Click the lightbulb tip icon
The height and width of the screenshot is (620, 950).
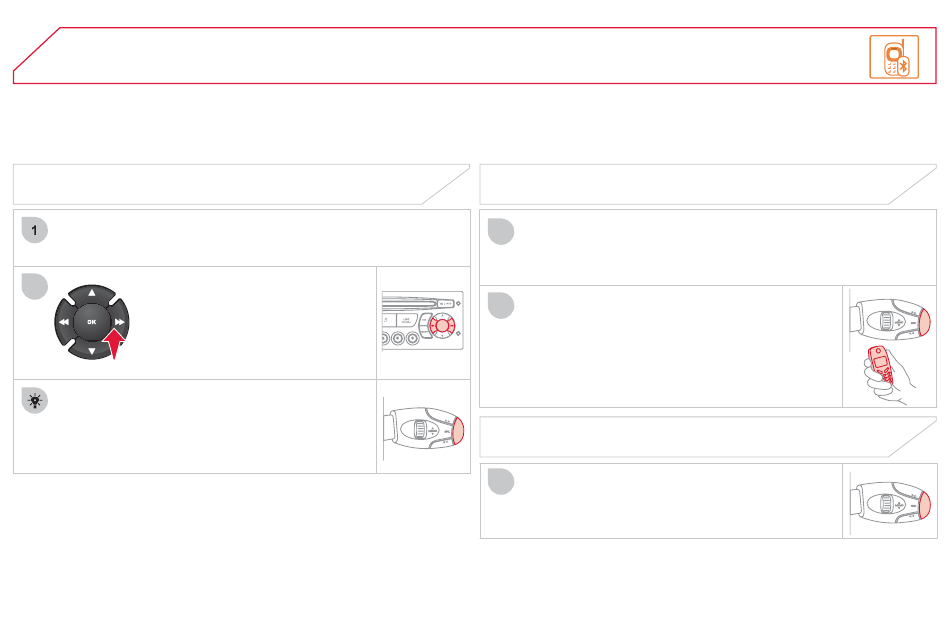point(35,401)
